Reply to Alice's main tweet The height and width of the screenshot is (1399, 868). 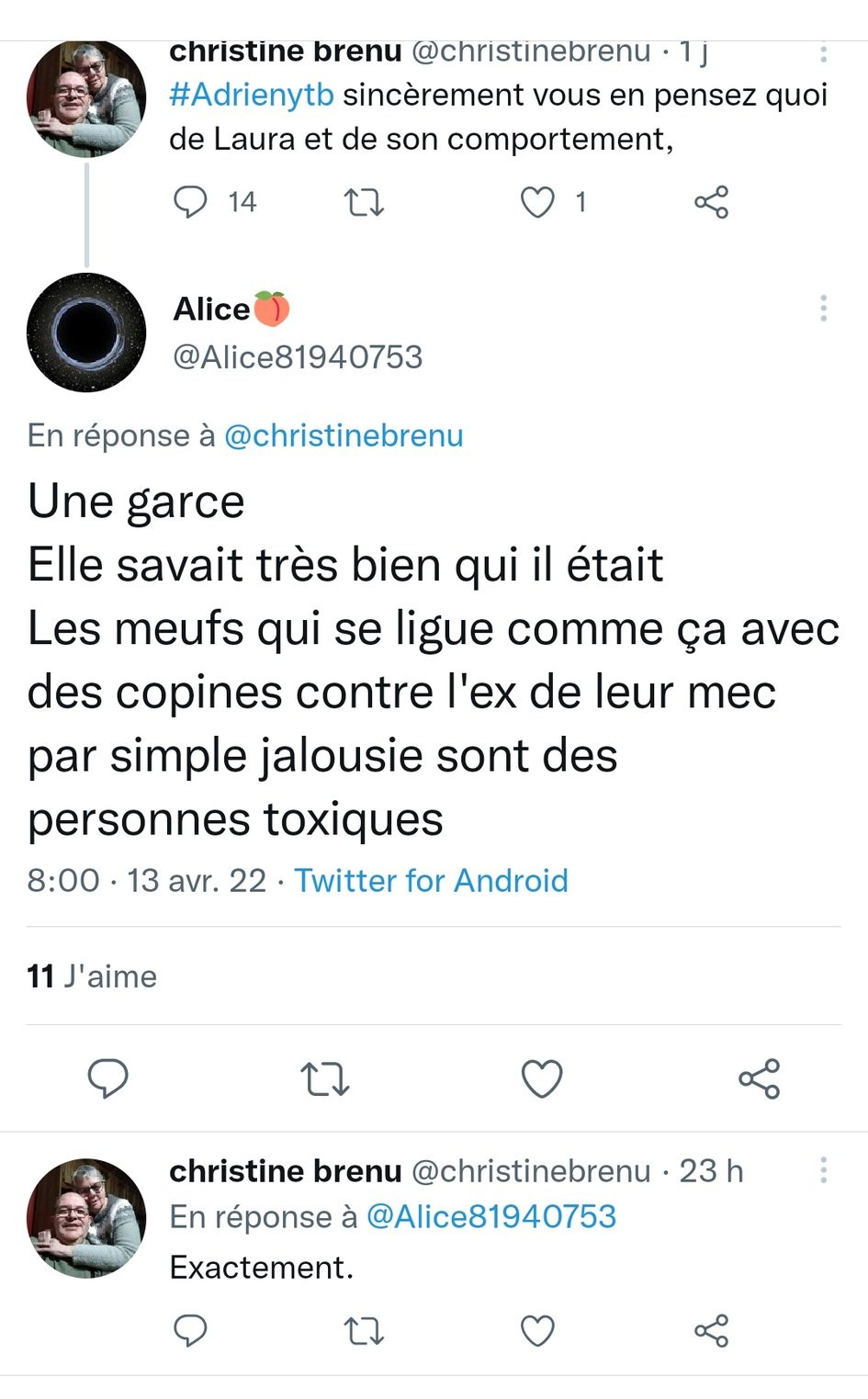107,1078
